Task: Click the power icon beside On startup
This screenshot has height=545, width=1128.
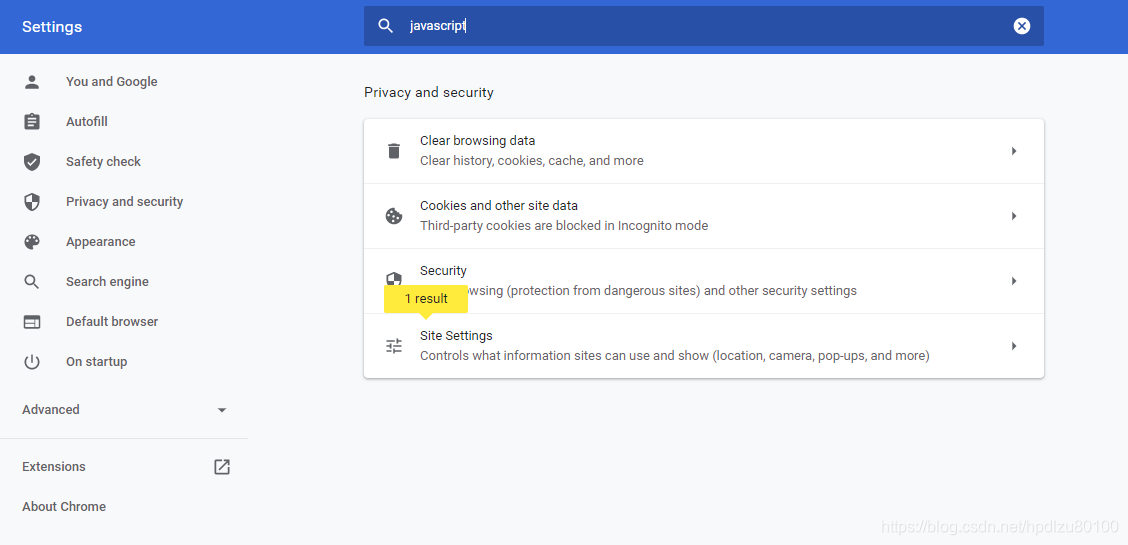Action: click(32, 362)
